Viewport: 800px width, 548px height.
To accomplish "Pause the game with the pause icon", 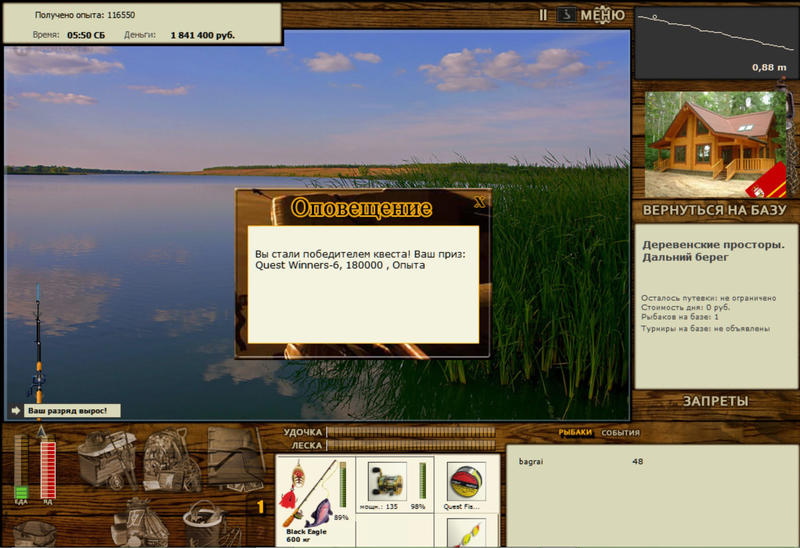I will [x=543, y=15].
